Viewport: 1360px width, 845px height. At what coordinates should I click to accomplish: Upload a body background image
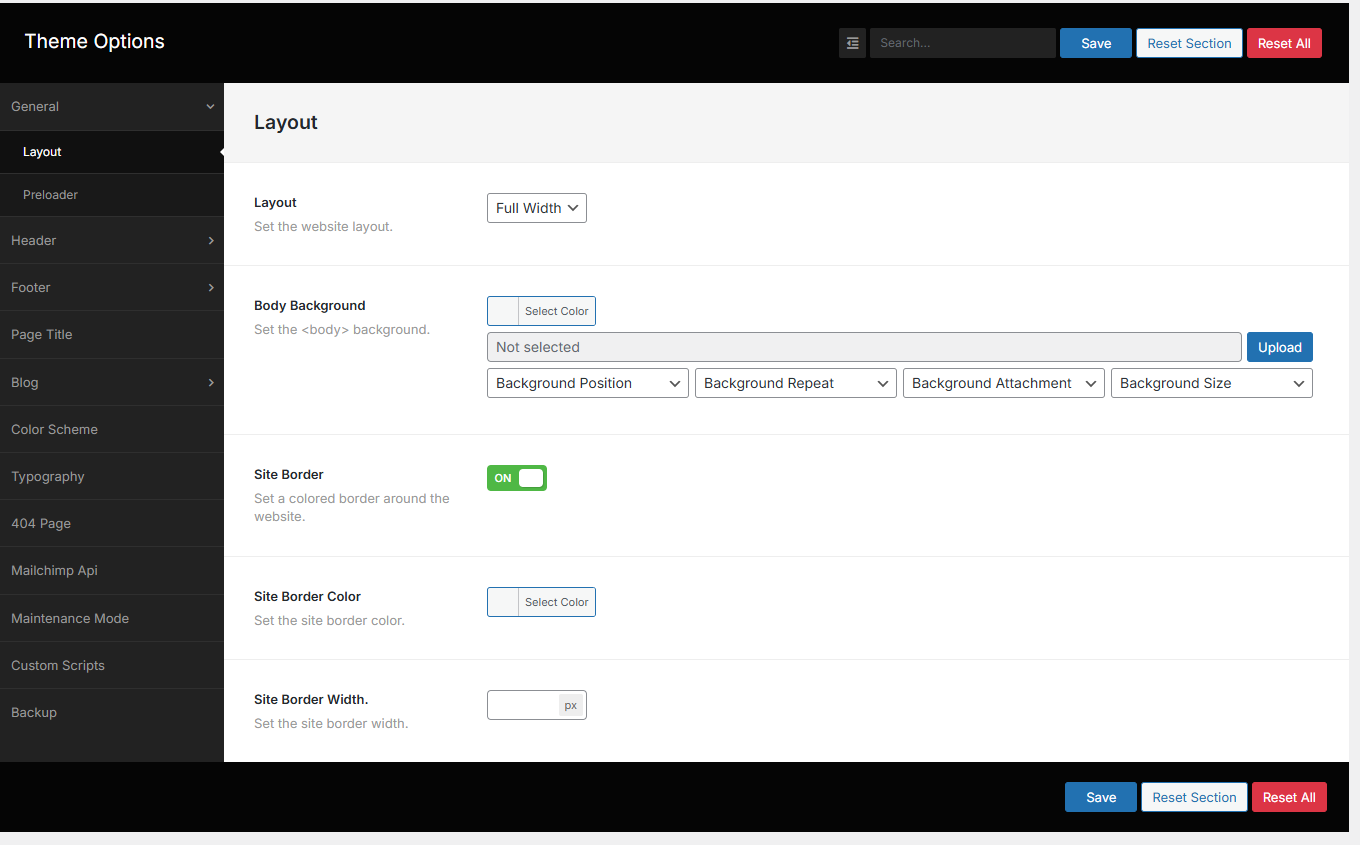pos(1280,347)
